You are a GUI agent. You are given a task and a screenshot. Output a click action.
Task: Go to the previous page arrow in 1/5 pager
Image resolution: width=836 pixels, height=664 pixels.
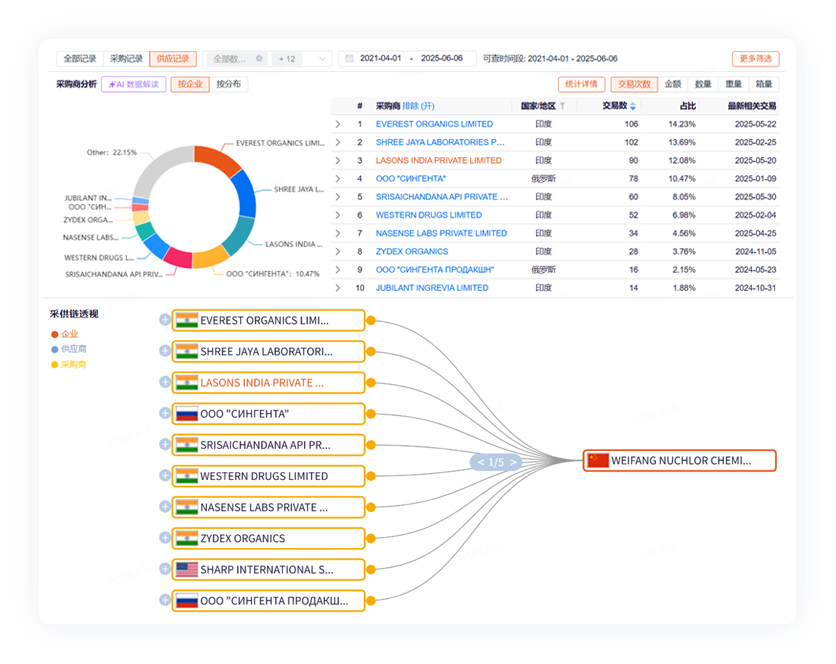(x=481, y=462)
